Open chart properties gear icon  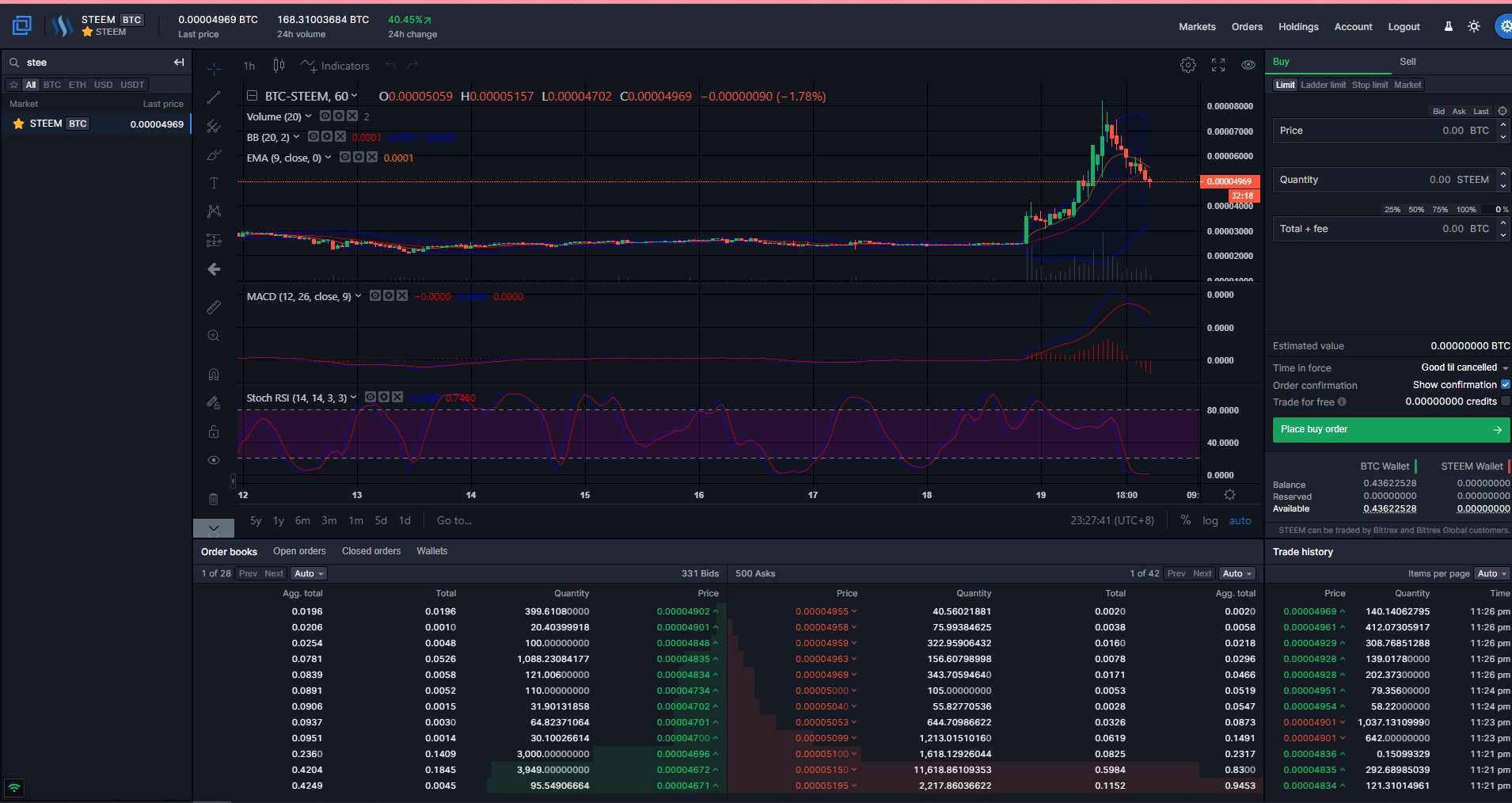(x=1188, y=65)
